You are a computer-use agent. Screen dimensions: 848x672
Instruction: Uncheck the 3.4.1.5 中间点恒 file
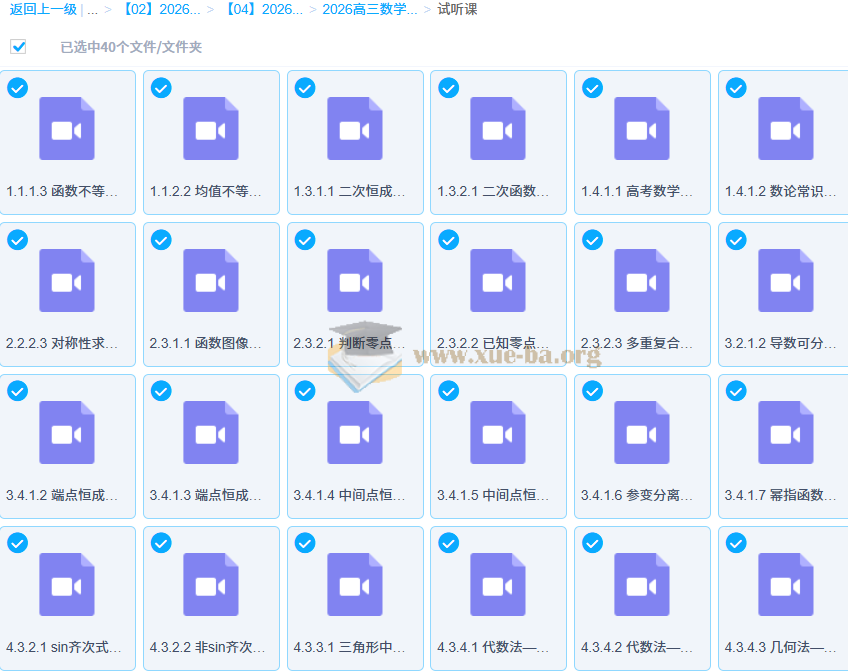click(449, 392)
